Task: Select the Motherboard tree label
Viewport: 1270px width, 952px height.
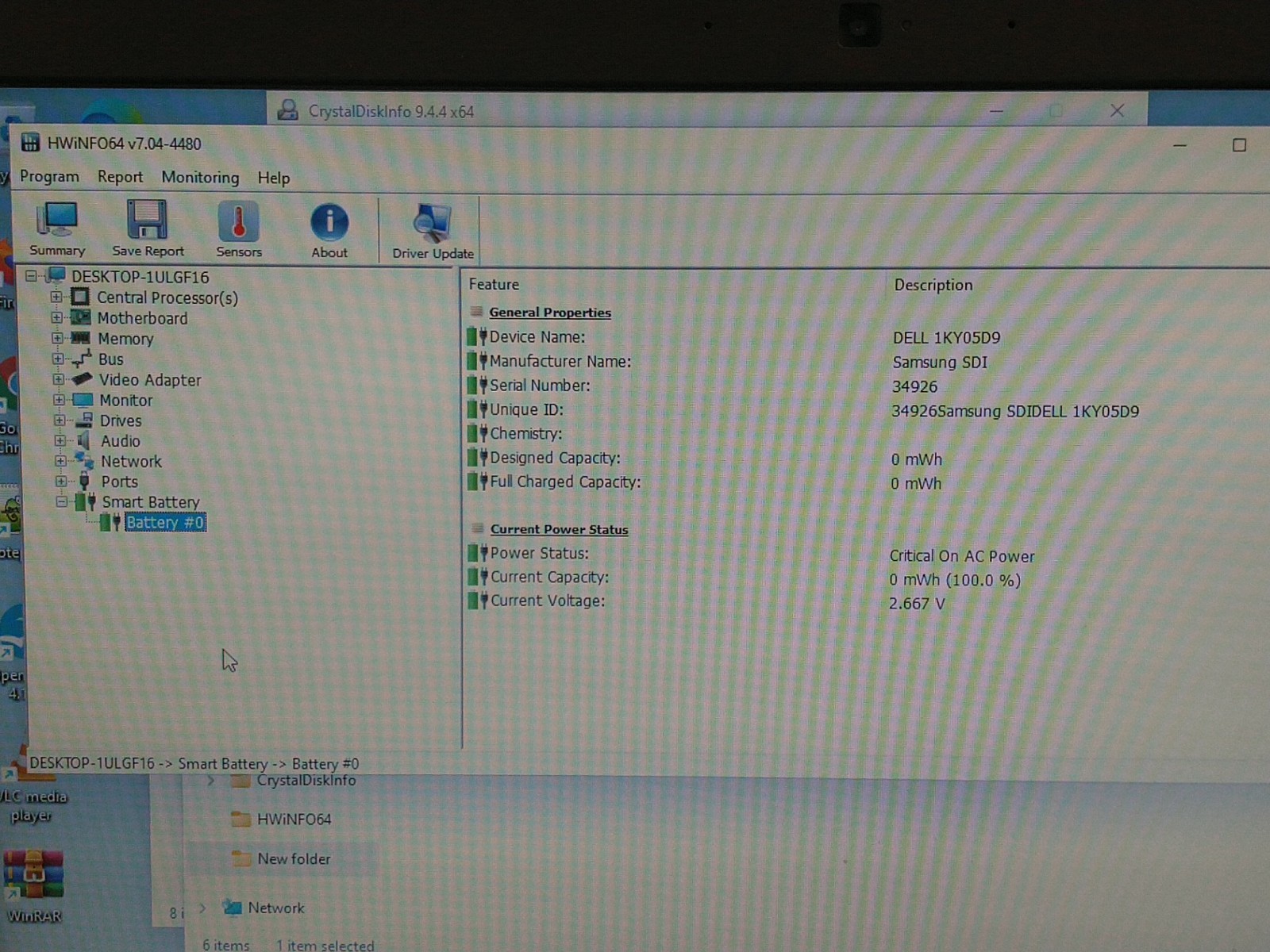Action: [x=143, y=318]
